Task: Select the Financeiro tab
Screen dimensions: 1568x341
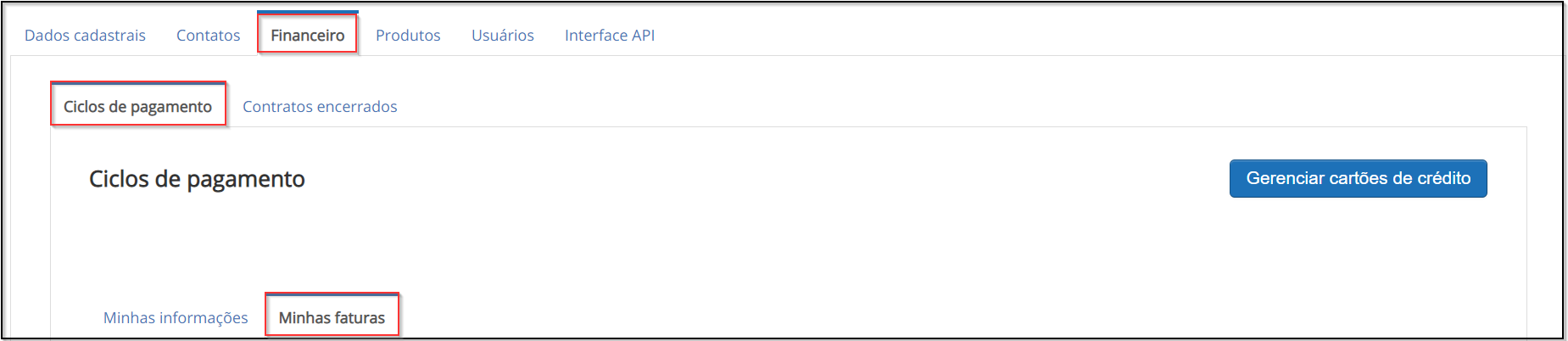Action: tap(308, 35)
